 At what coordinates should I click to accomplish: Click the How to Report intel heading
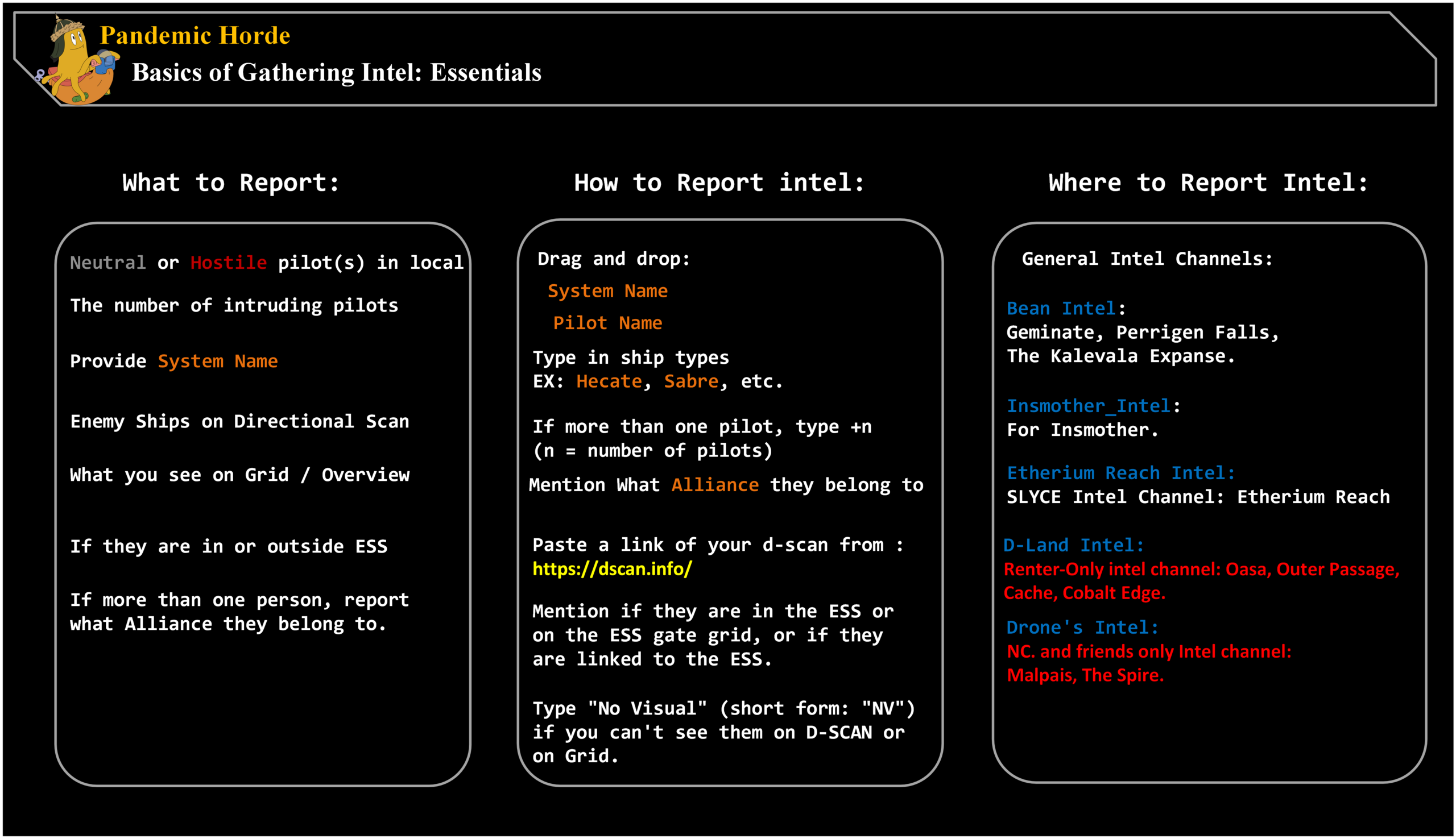719,182
